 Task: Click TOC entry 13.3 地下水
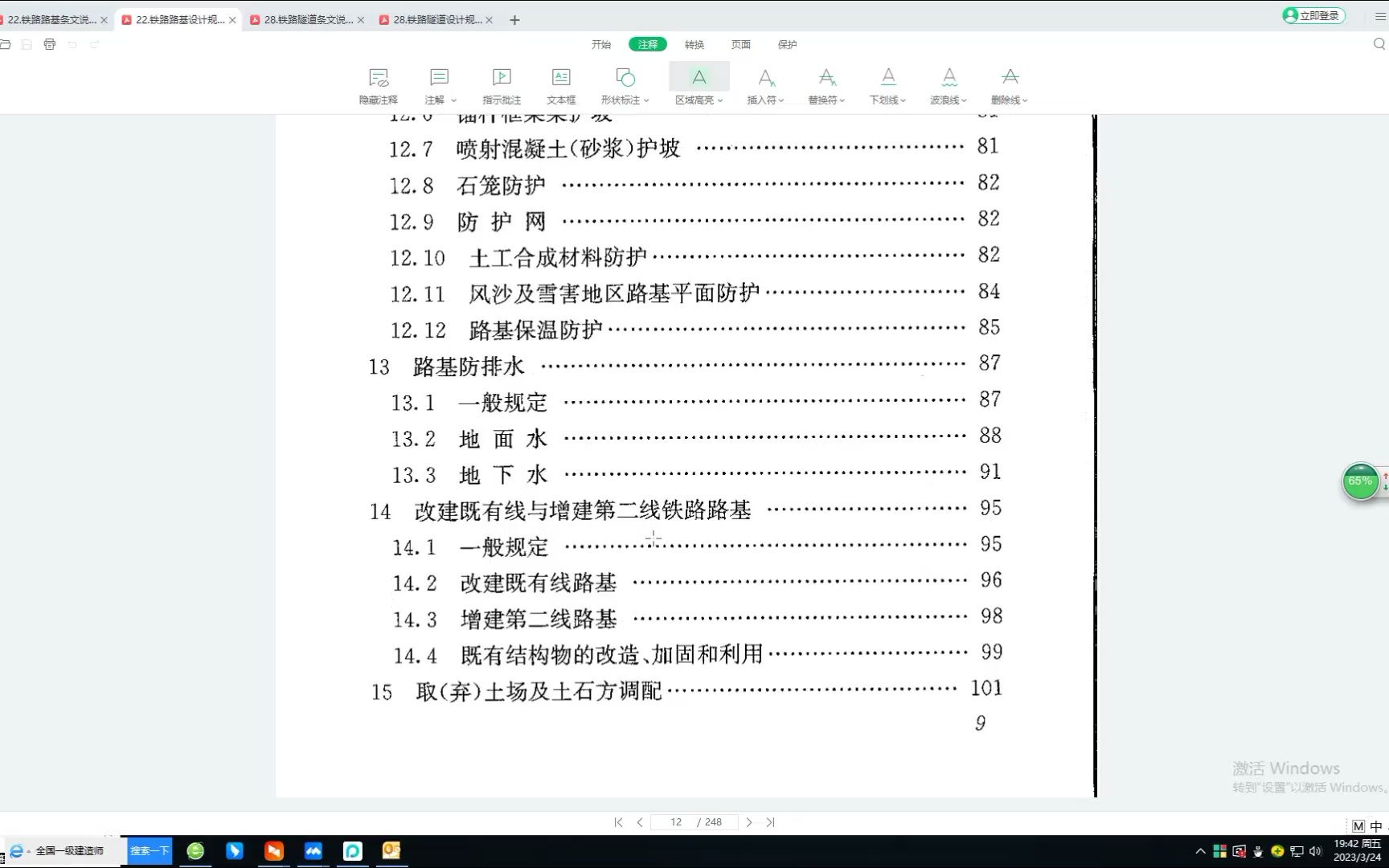click(696, 473)
